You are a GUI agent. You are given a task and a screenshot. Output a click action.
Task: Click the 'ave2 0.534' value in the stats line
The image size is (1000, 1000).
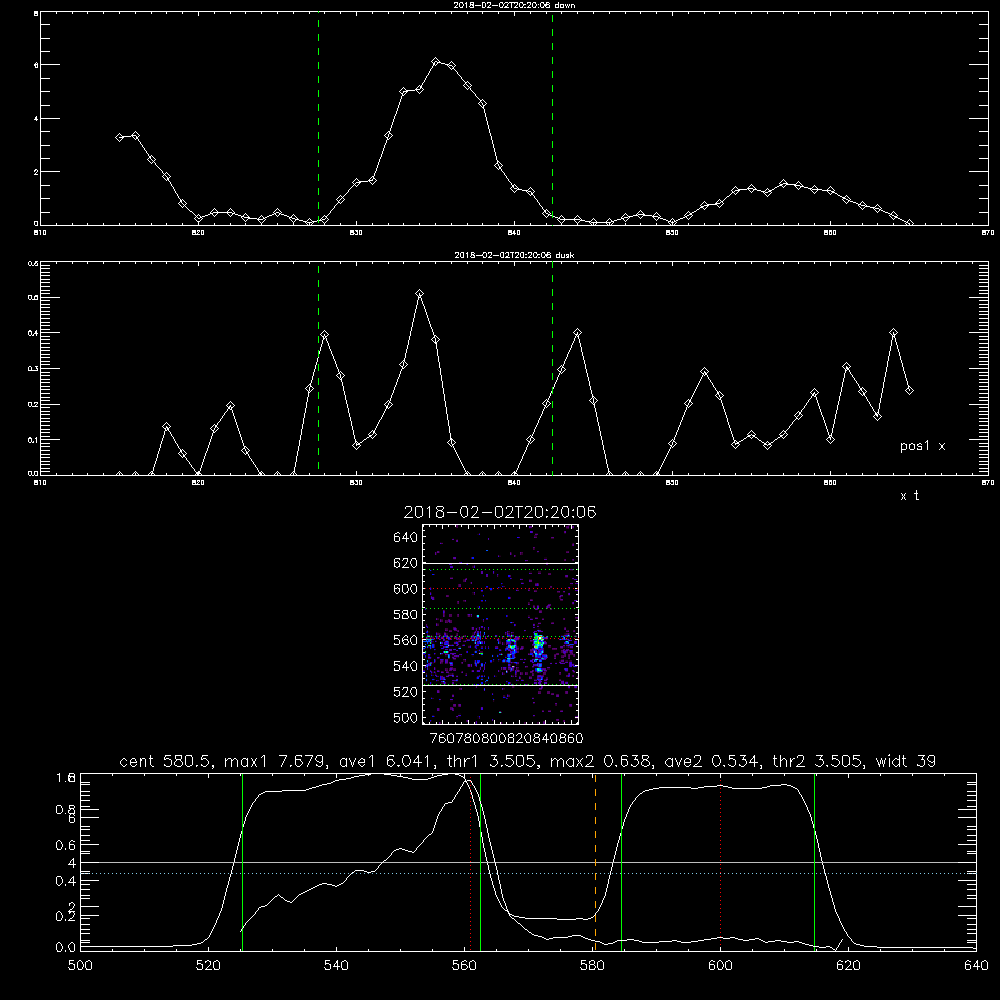click(710, 761)
